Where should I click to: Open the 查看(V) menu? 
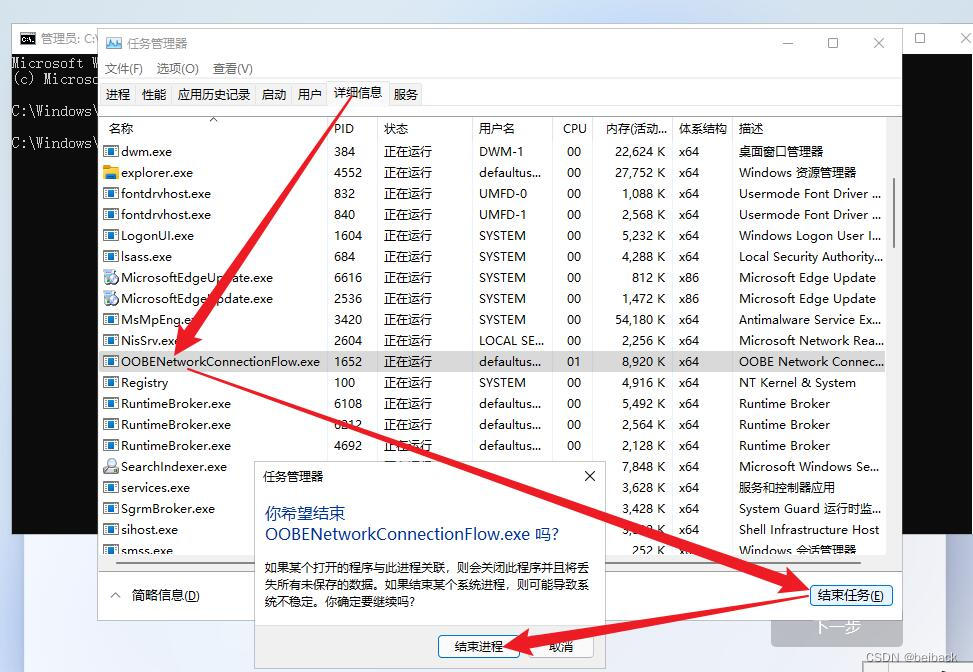pyautogui.click(x=233, y=69)
